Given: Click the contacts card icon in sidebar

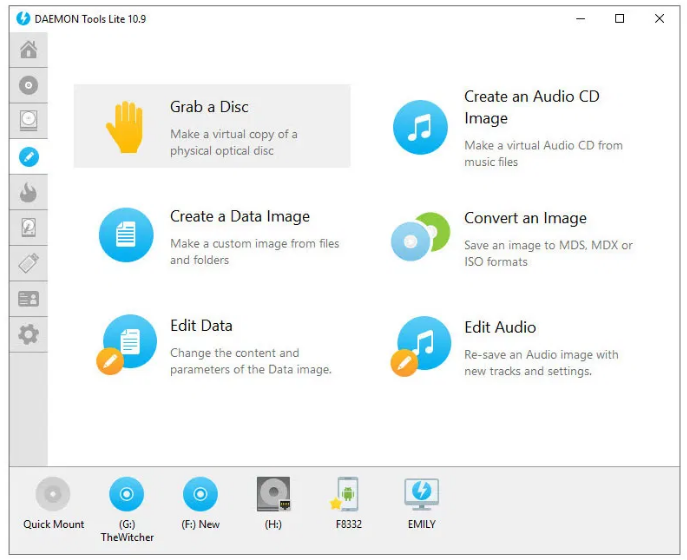Looking at the screenshot, I should [28, 299].
